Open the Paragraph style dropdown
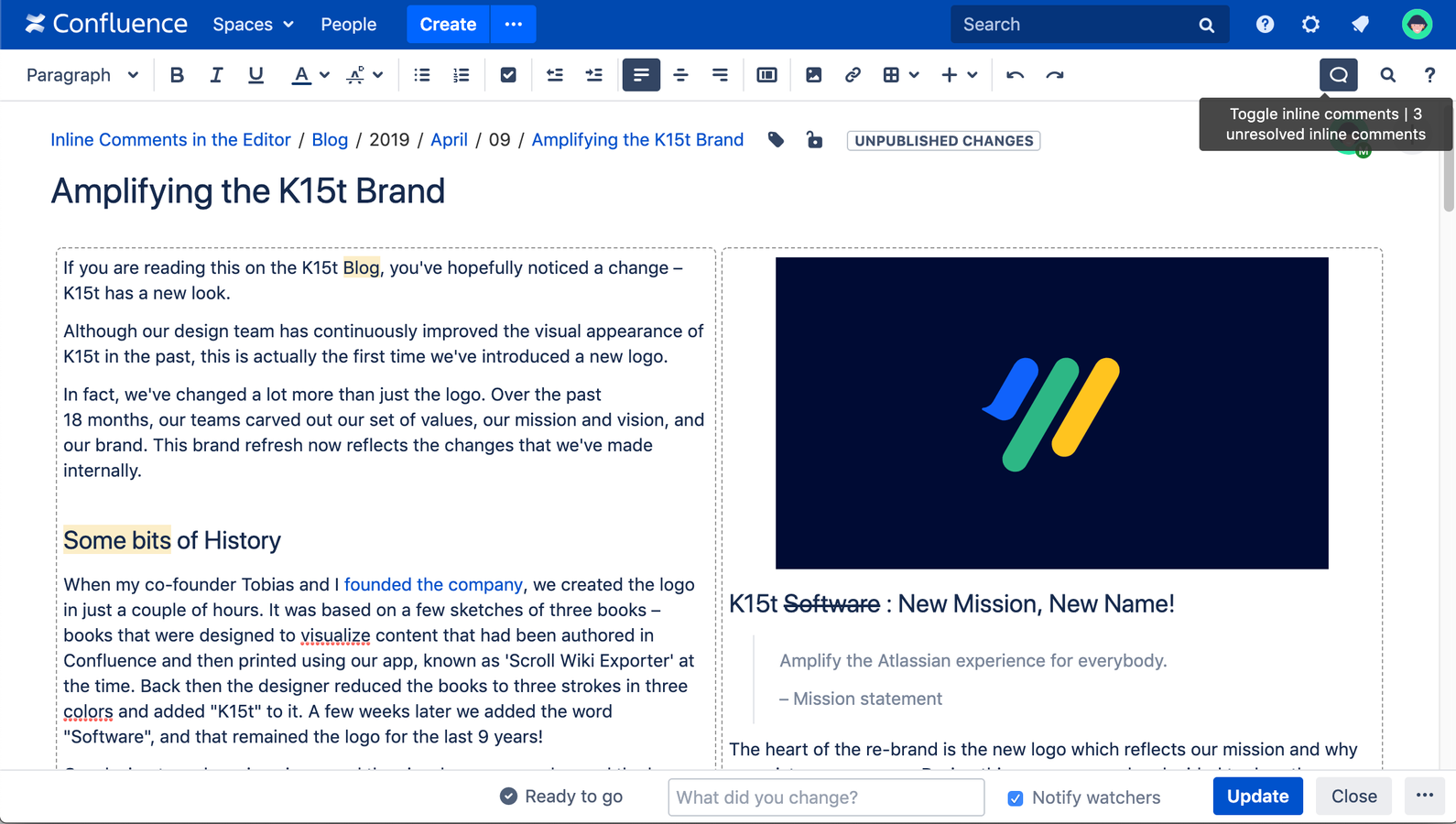The height and width of the screenshot is (824, 1456). pyautogui.click(x=81, y=75)
